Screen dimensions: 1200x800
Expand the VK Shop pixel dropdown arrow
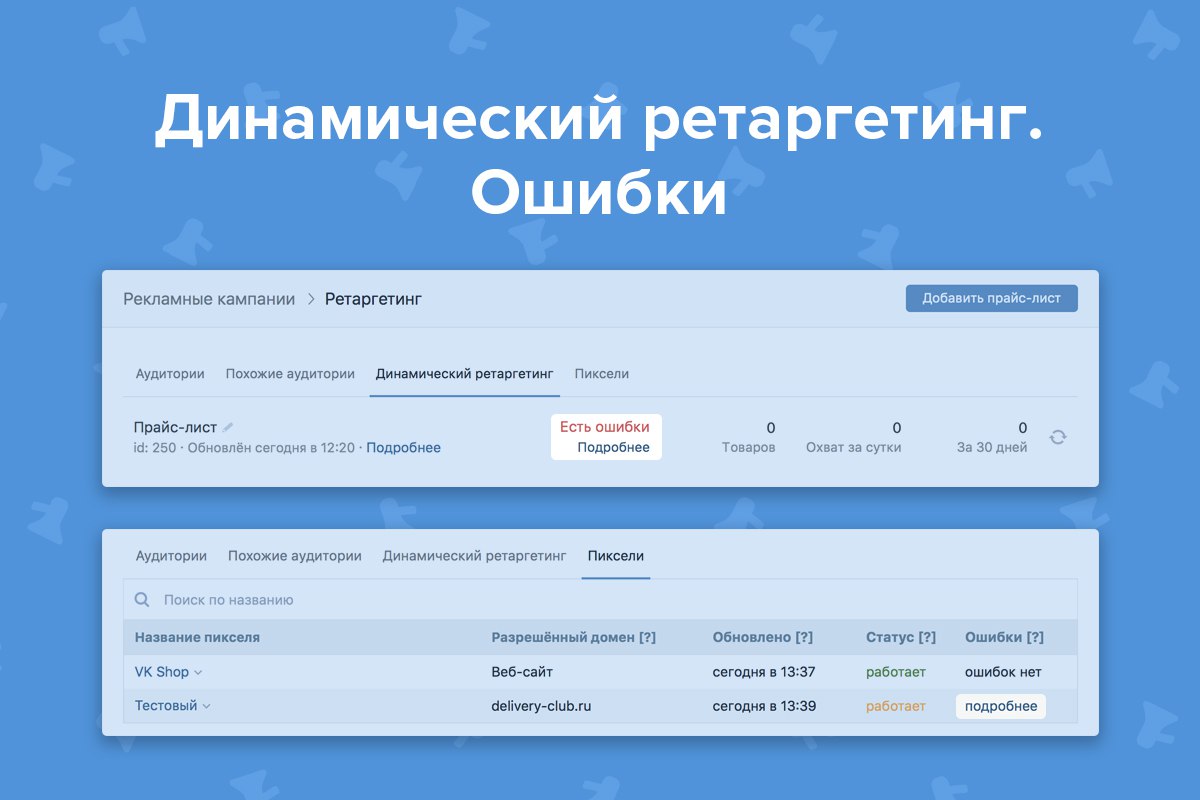[x=198, y=673]
